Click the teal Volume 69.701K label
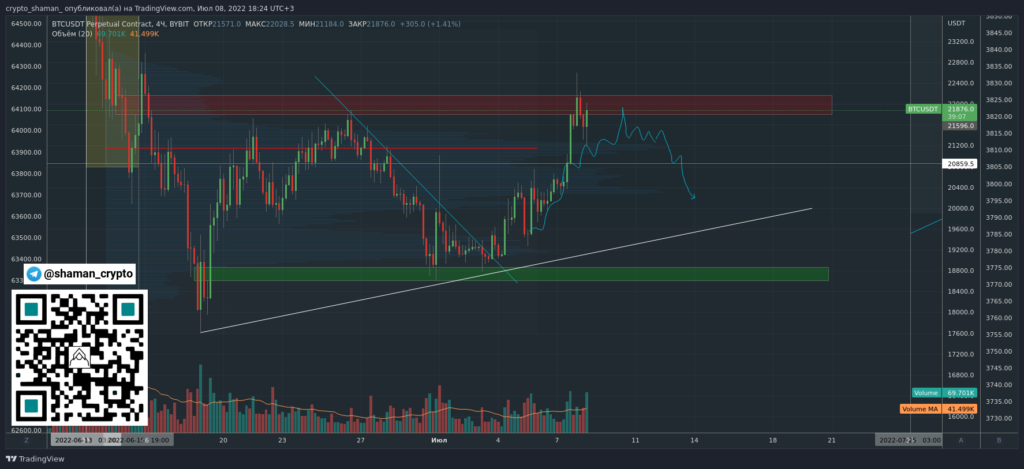 (944, 393)
